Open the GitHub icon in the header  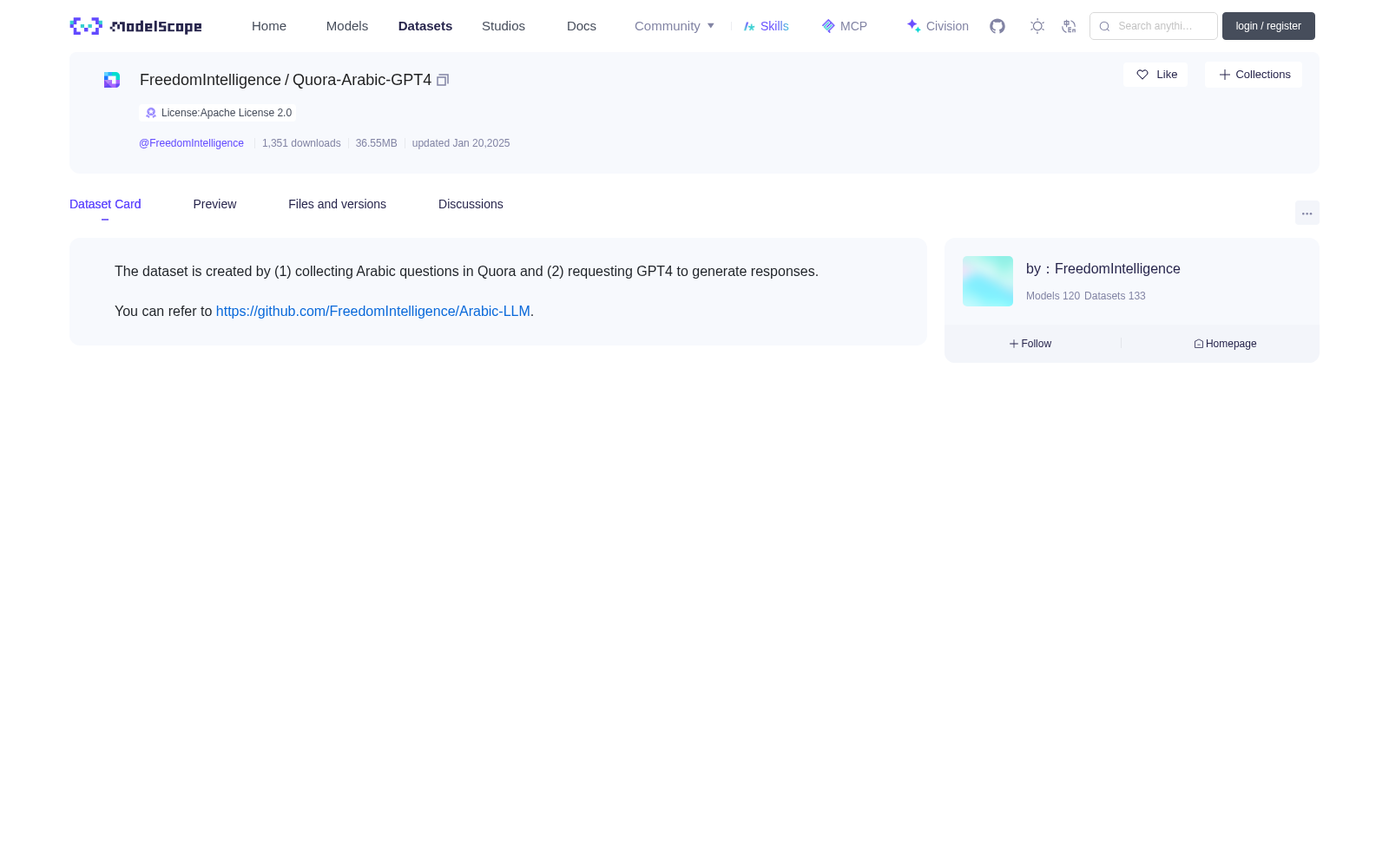click(997, 26)
